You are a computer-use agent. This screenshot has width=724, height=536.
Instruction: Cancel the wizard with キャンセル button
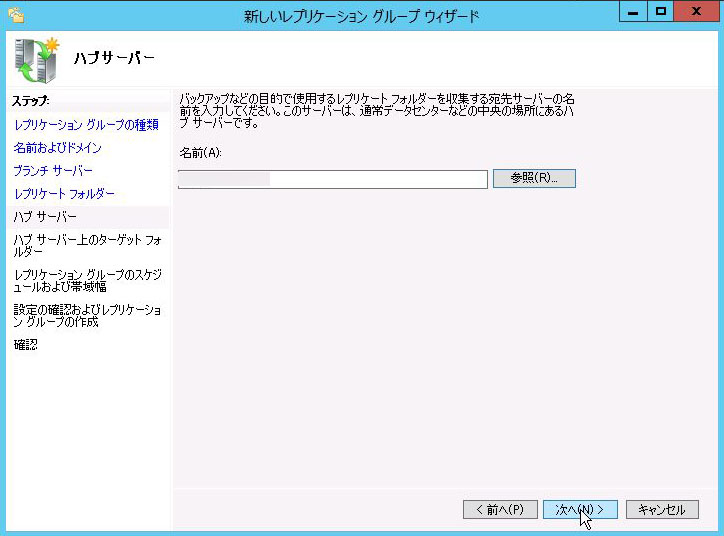click(661, 510)
